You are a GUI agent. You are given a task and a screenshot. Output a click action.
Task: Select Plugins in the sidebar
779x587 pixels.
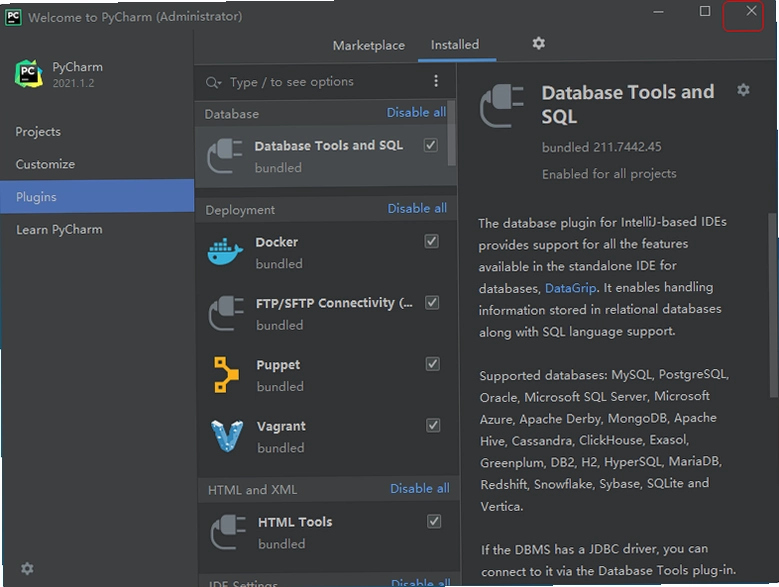coord(97,197)
